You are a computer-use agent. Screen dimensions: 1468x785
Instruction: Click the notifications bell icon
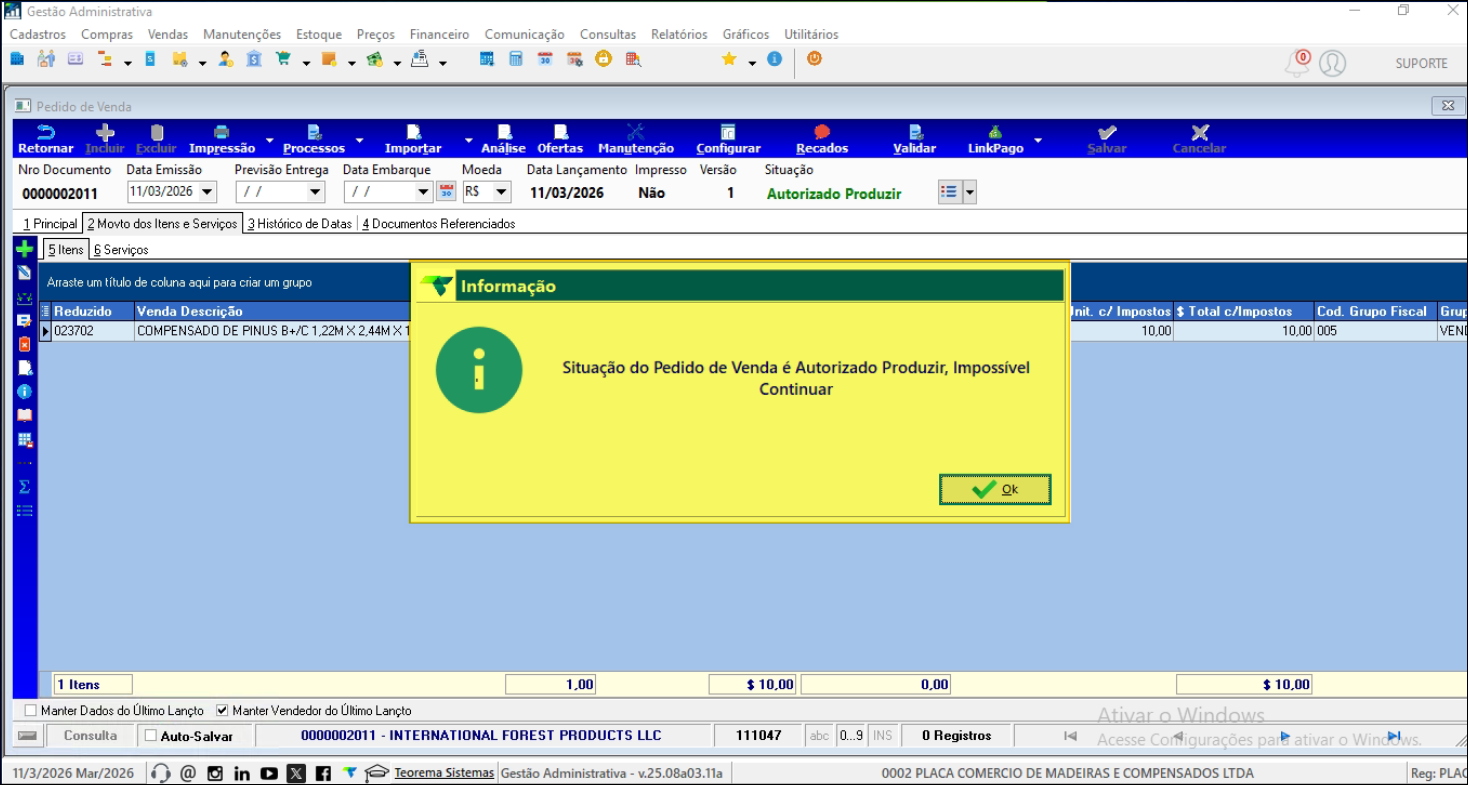[1297, 64]
